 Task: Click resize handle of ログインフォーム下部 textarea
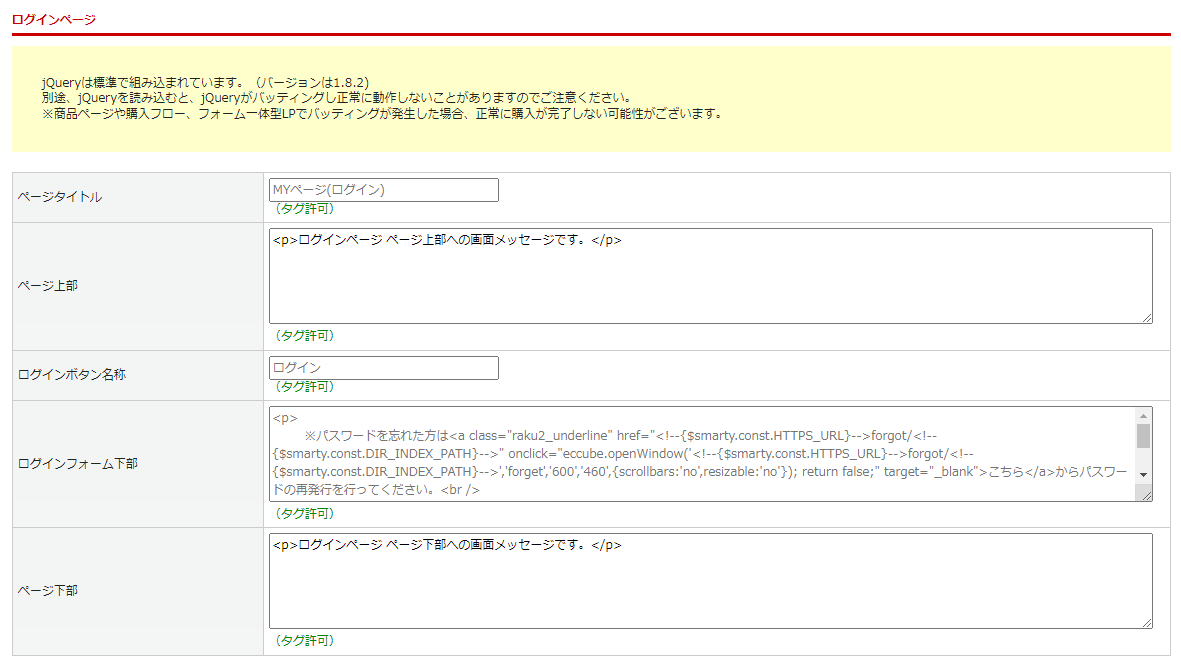click(x=1146, y=495)
